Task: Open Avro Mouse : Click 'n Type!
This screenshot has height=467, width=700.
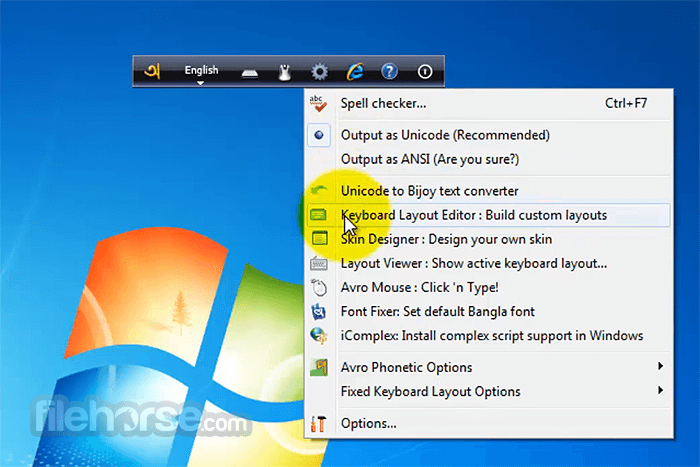Action: (489, 287)
